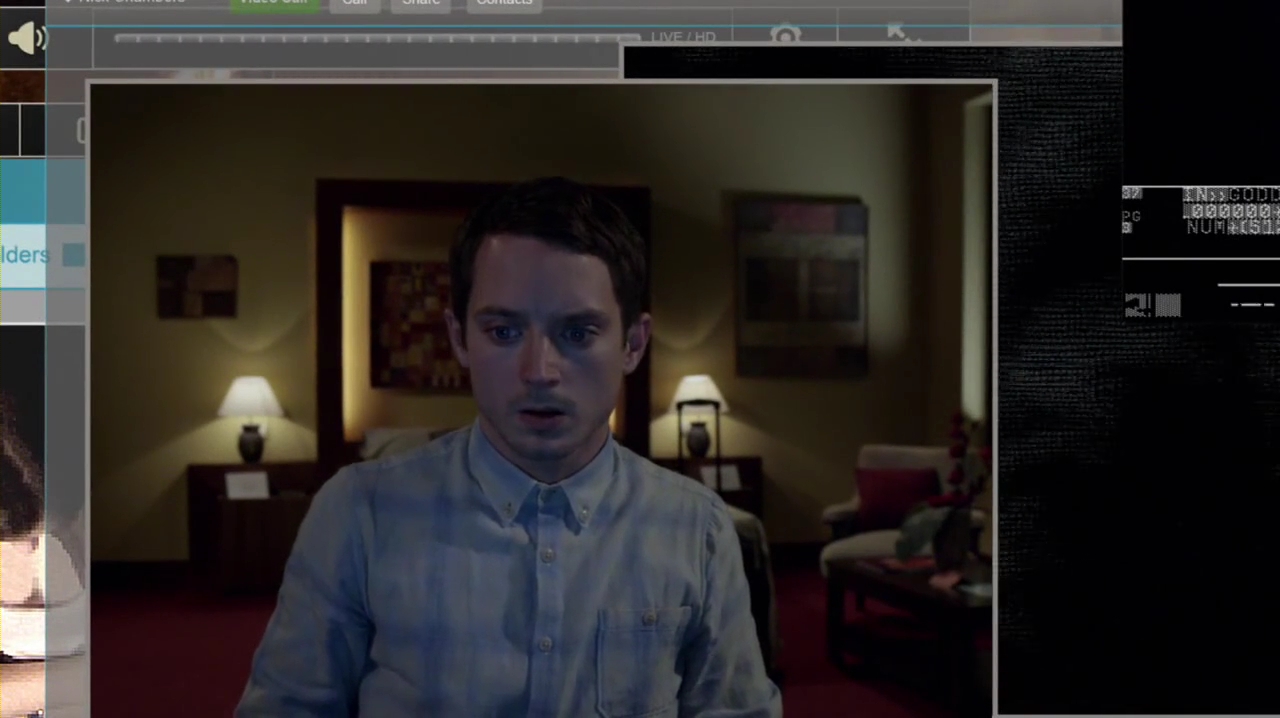Image resolution: width=1280 pixels, height=718 pixels.
Task: Click the LIVE / HD label
Action: point(683,38)
